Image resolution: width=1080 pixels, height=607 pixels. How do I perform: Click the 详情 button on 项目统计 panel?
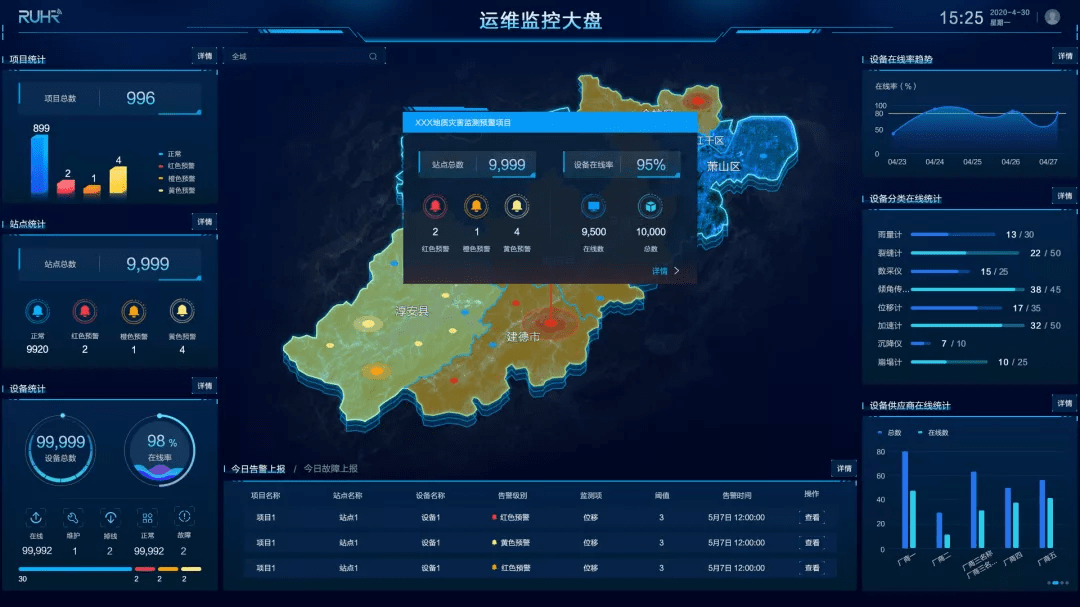click(205, 56)
